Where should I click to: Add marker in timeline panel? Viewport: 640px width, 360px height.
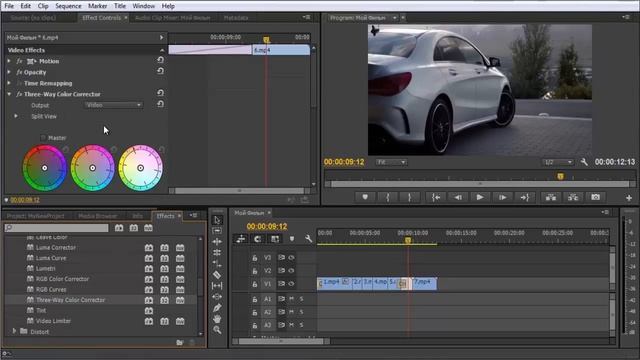tap(292, 239)
